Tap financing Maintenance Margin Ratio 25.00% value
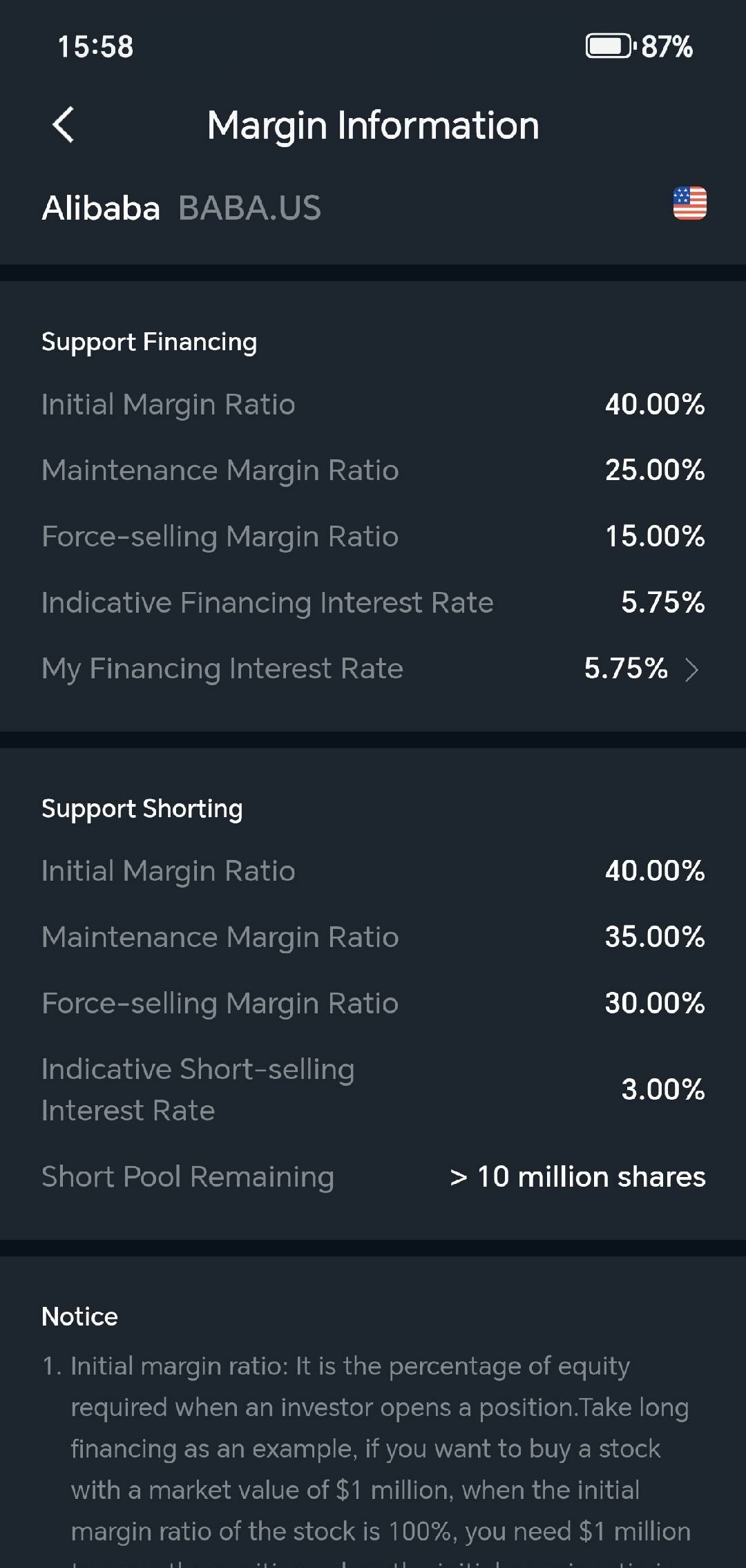This screenshot has width=746, height=1568. pos(655,470)
